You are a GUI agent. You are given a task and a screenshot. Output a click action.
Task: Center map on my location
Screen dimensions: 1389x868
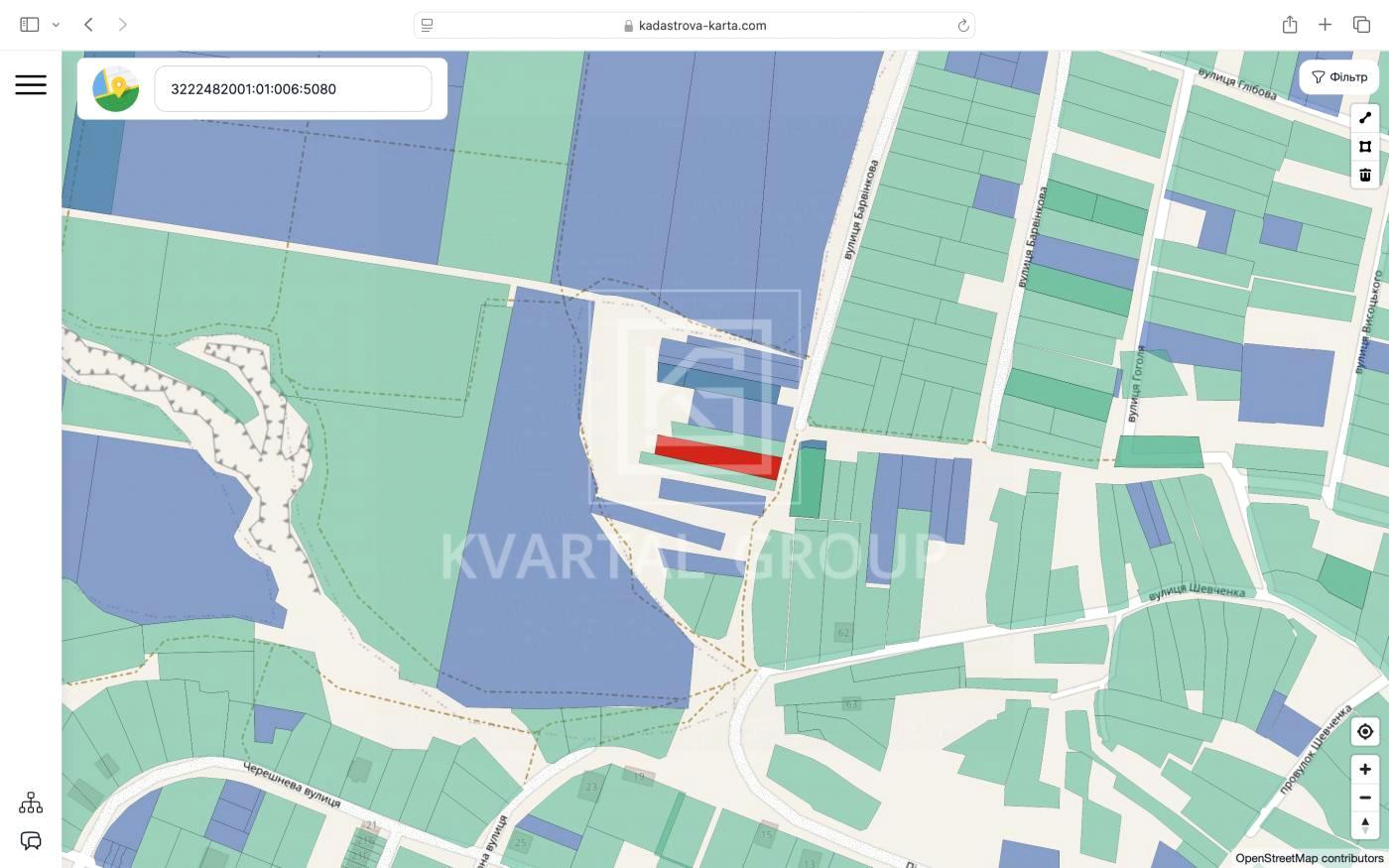tap(1365, 732)
